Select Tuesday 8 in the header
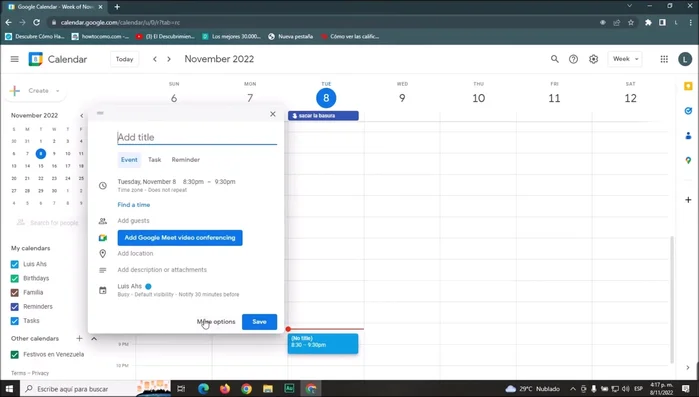The height and width of the screenshot is (397, 699). [326, 98]
